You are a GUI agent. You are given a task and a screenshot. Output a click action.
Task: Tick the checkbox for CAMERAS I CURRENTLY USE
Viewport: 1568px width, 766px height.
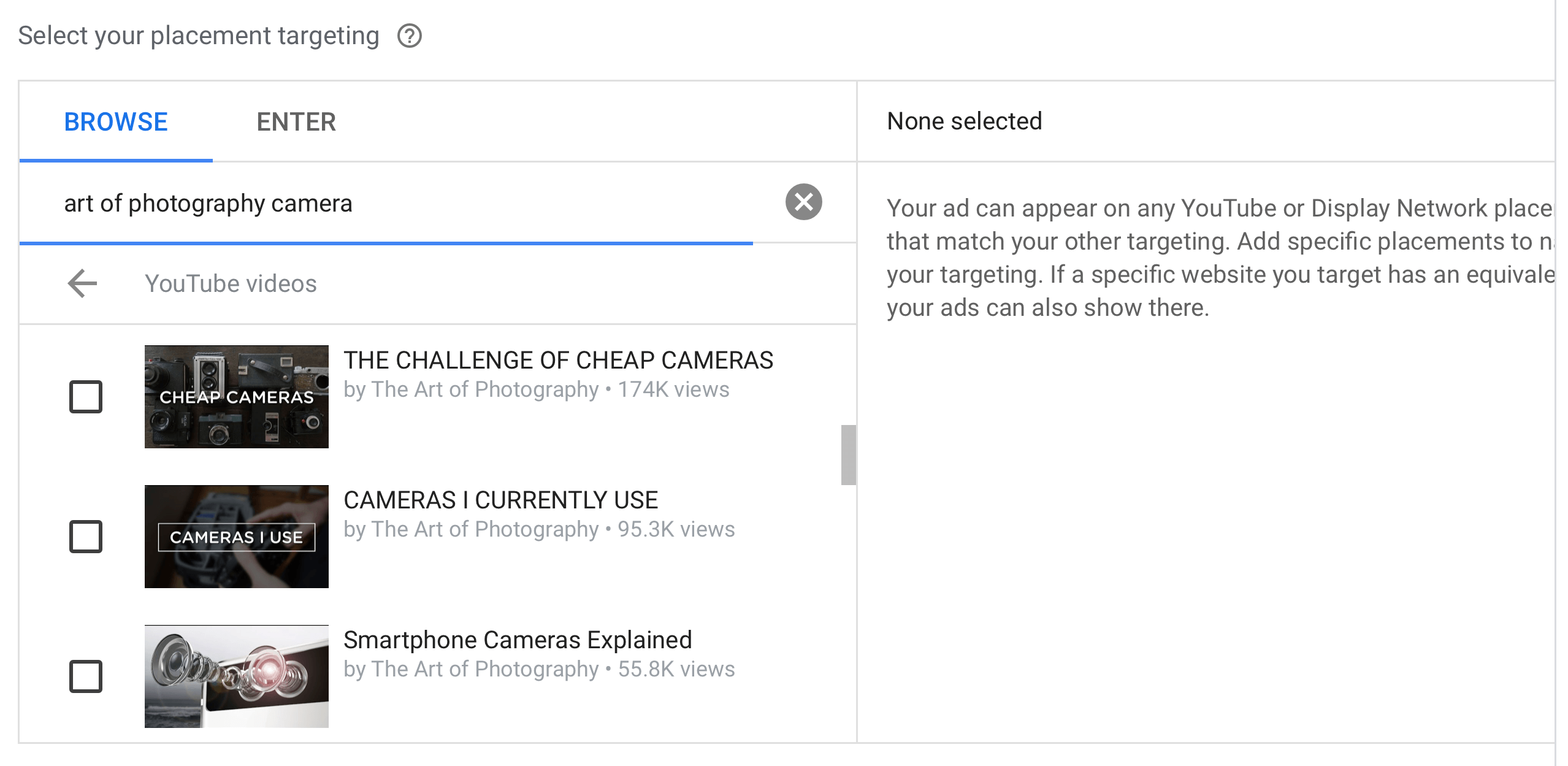point(86,537)
